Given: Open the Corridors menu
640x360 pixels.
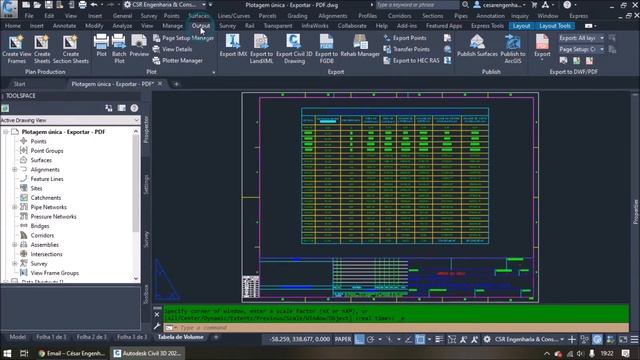Looking at the screenshot, I should point(399,16).
